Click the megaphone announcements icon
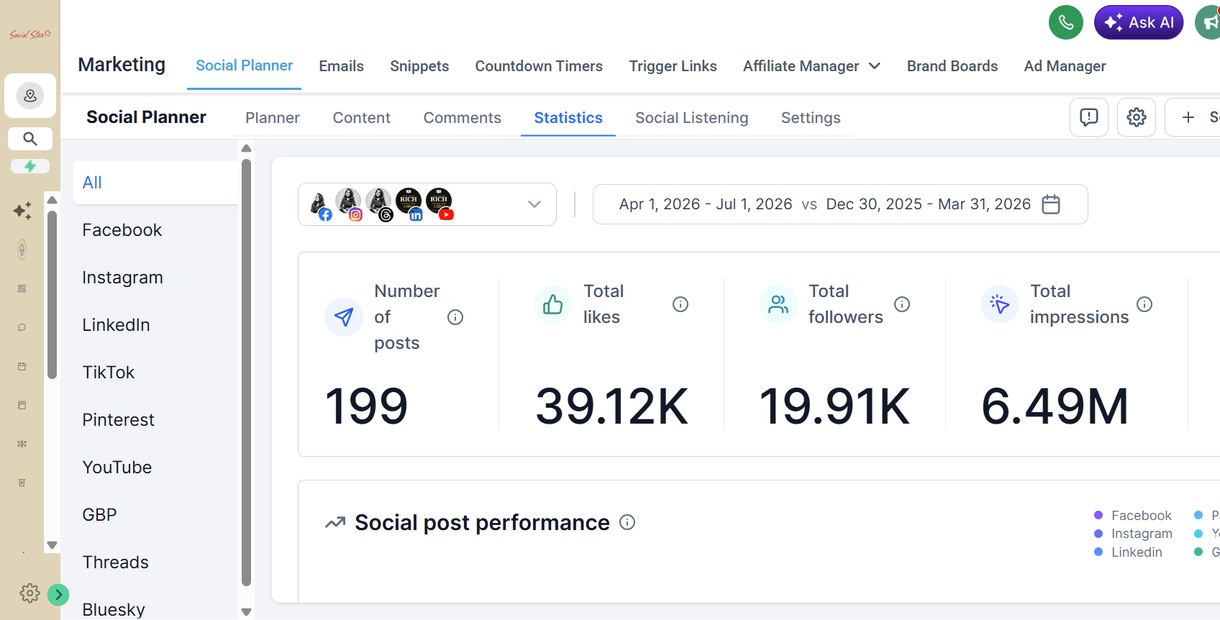This screenshot has width=1220, height=620. coord(1209,22)
